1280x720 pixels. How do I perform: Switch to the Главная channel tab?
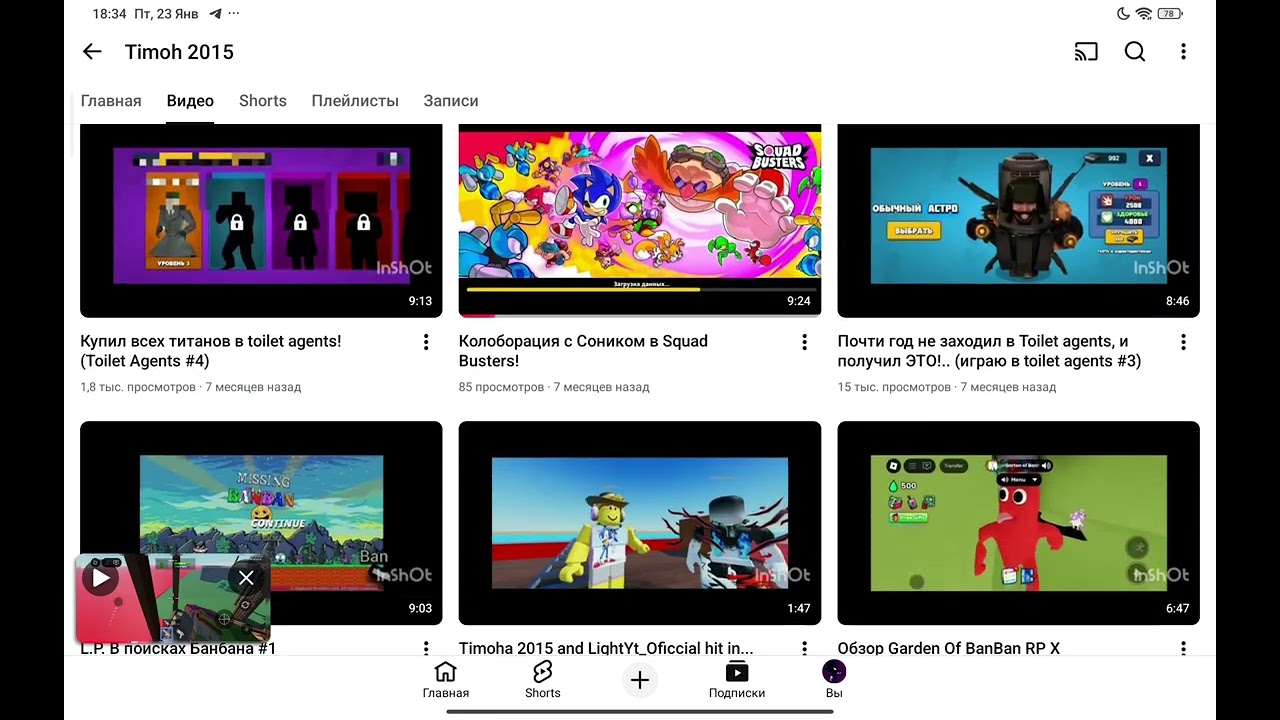[x=111, y=101]
